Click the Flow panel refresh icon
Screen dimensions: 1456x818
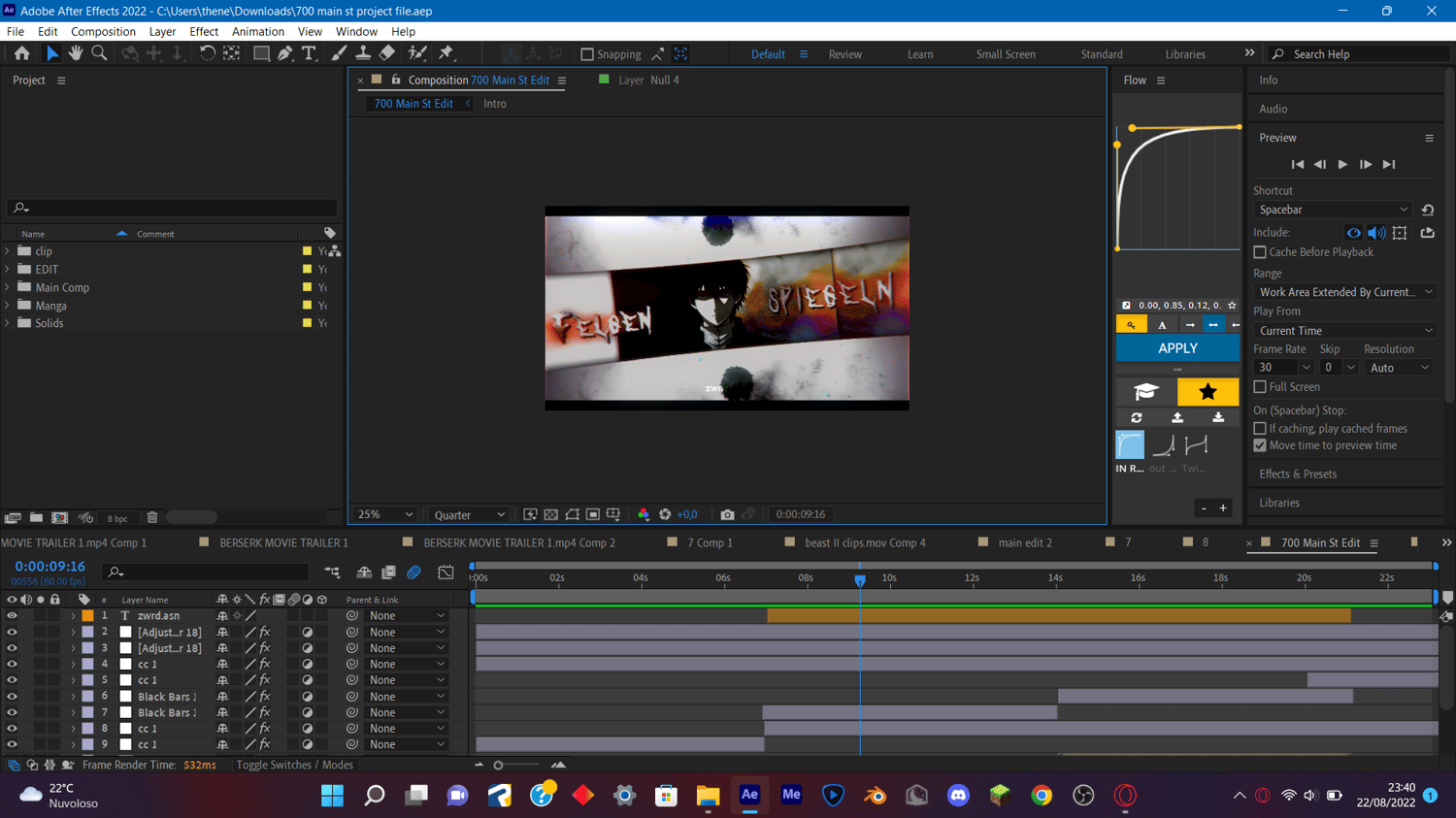click(1137, 418)
